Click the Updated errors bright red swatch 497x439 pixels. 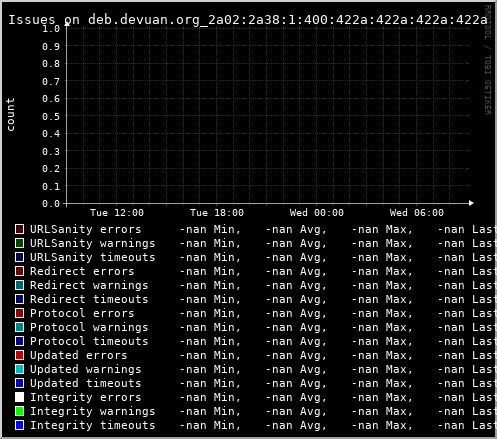tap(19, 355)
